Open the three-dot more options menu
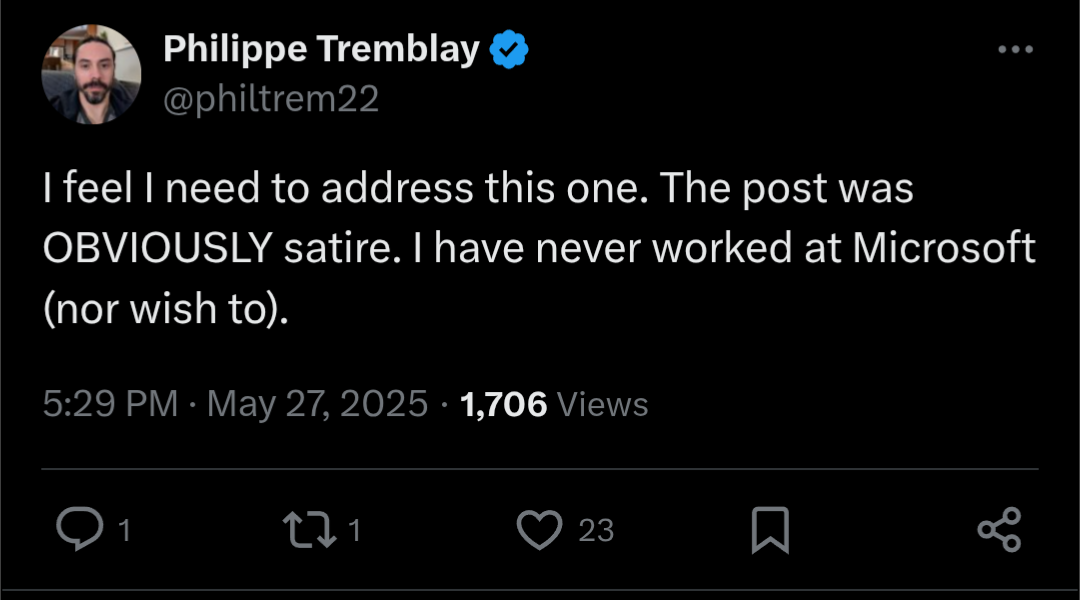Image resolution: width=1080 pixels, height=600 pixels. coord(1014,49)
